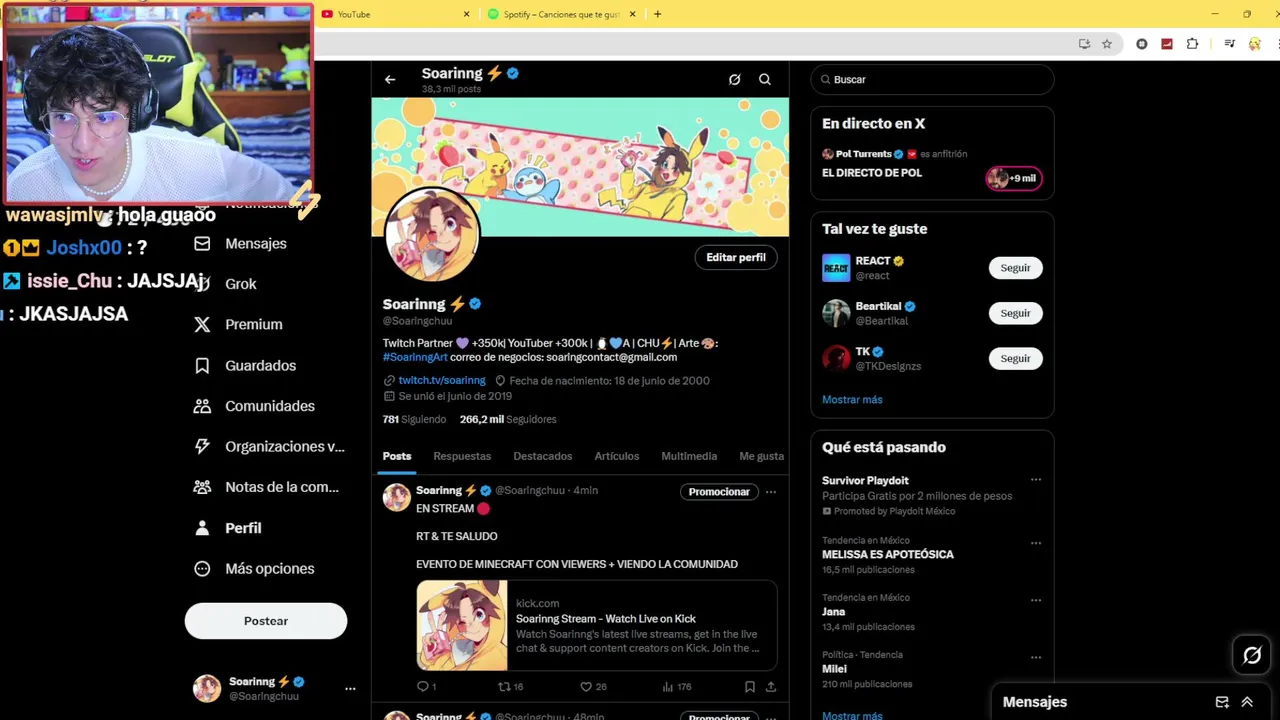Search posts using profile magnifier icon

(x=765, y=79)
